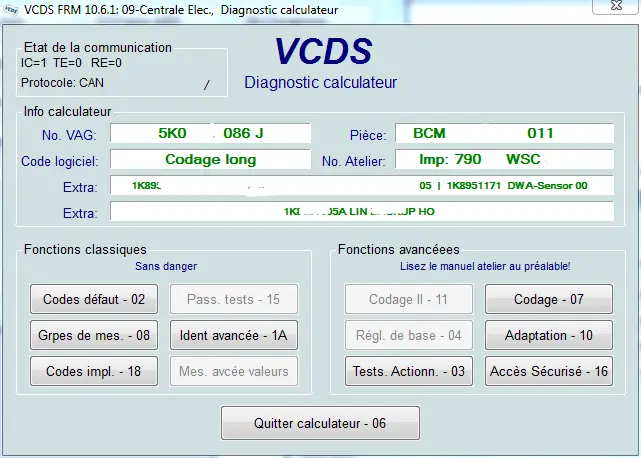641x458 pixels.
Task: Click the 'Fonctions classiques' group label
Action: click(x=85, y=249)
